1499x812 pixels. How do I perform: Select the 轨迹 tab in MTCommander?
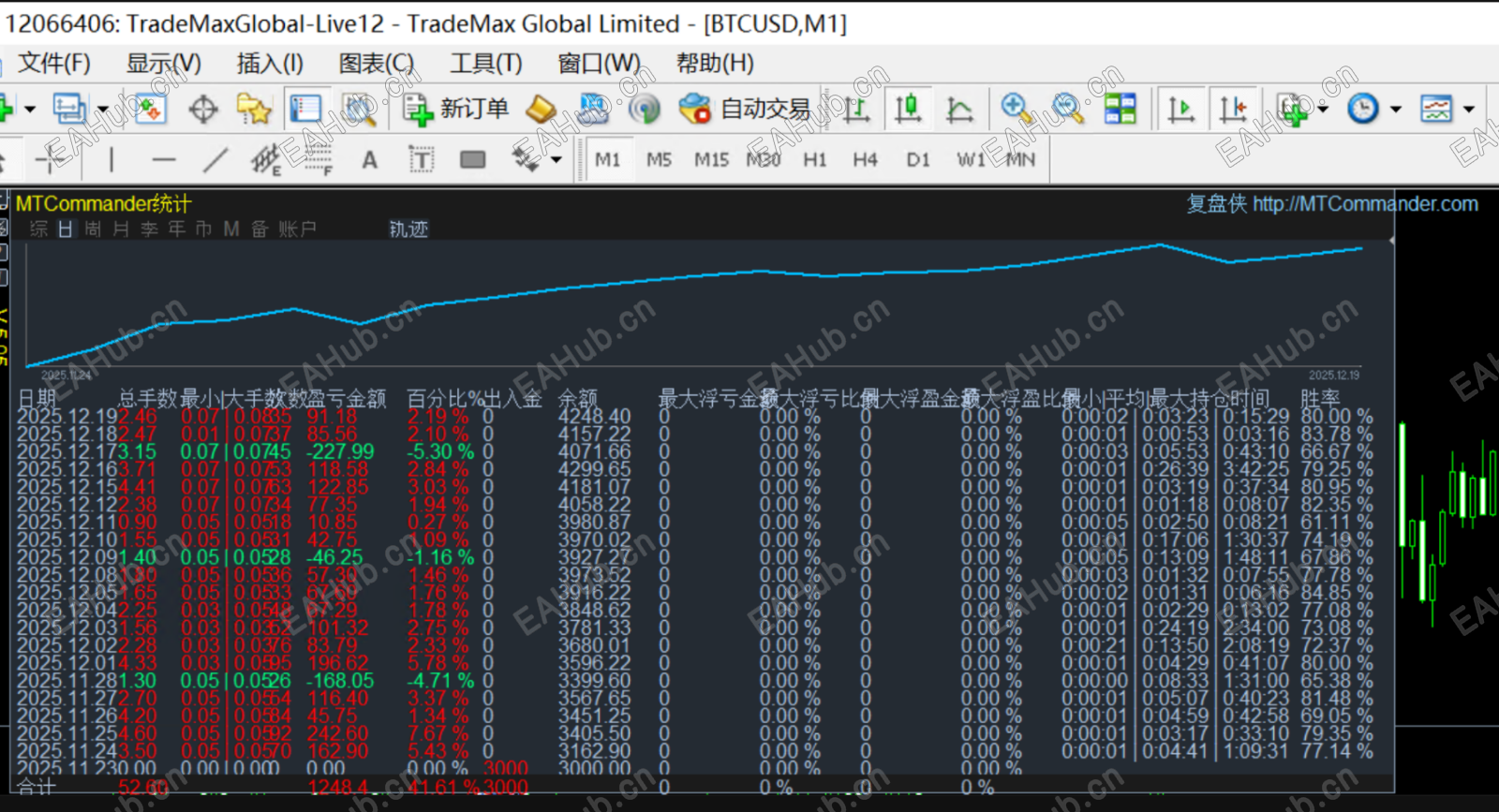(x=408, y=229)
